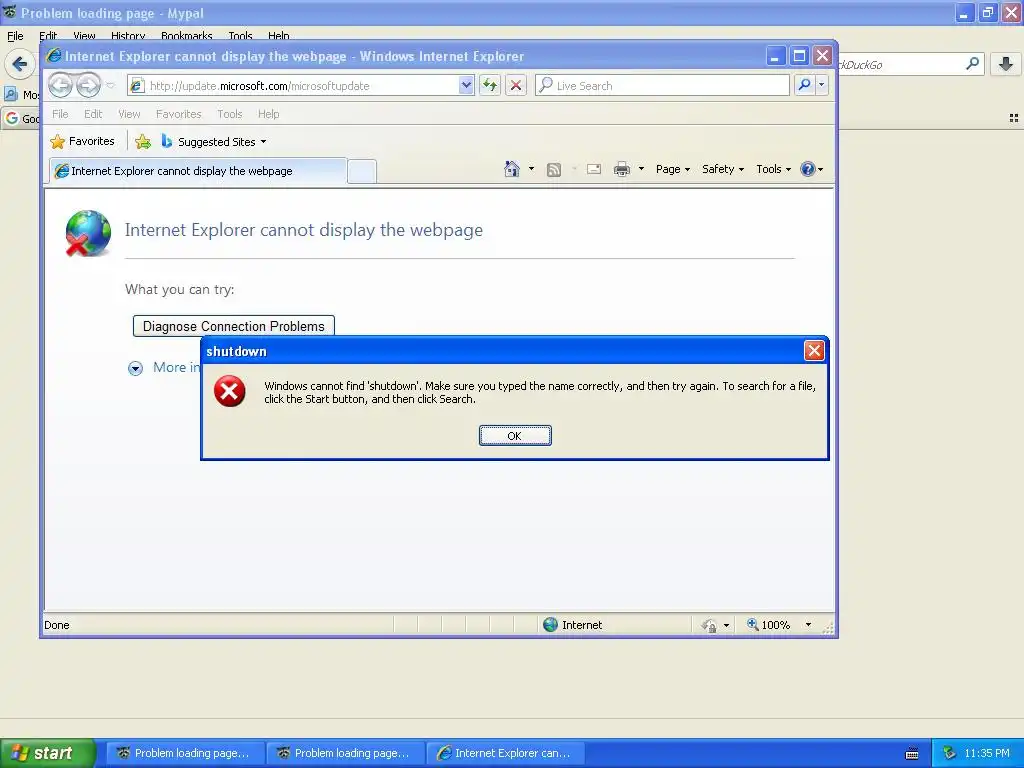Open the IE Edit menu
The image size is (1024, 768).
point(93,114)
